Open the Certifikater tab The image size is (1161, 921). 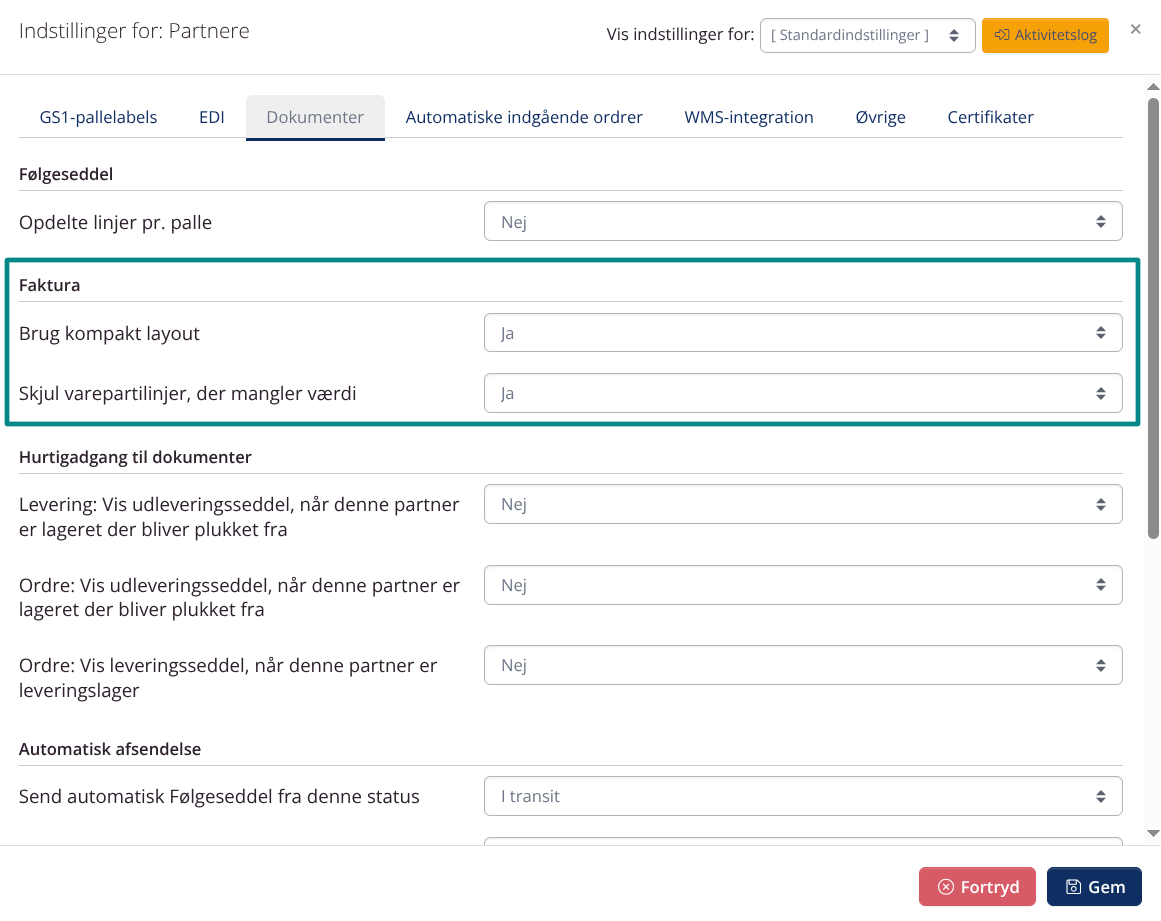[x=990, y=117]
